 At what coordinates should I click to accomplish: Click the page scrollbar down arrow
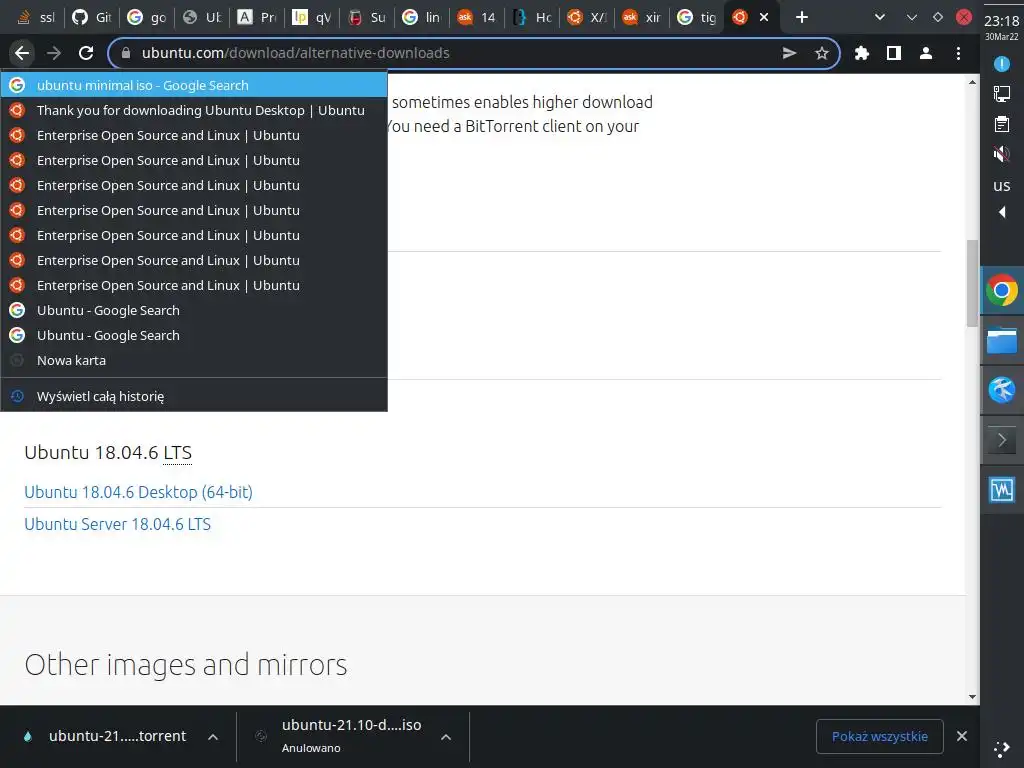click(x=972, y=697)
